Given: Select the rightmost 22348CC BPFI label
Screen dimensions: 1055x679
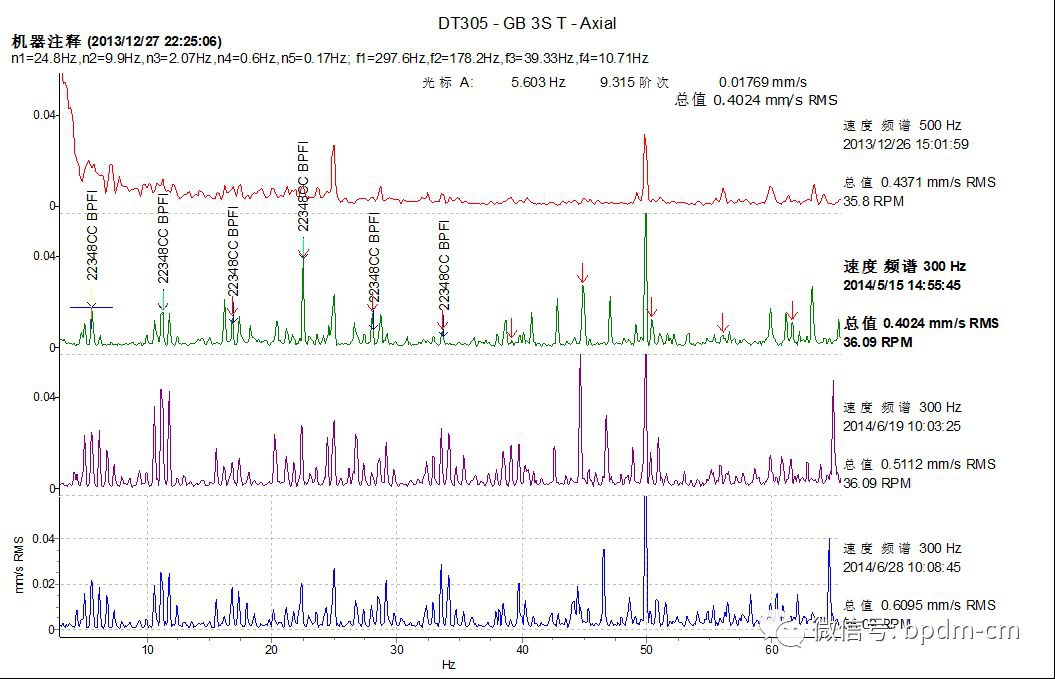Looking at the screenshot, I should 444,264.
